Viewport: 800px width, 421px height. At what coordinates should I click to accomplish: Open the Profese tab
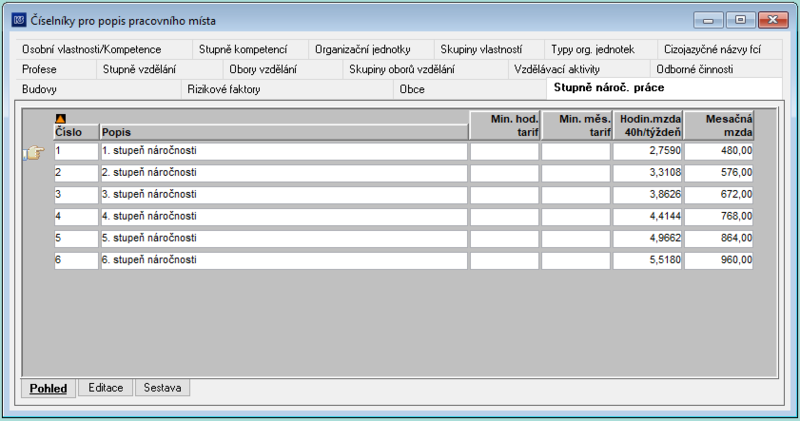tap(56, 69)
